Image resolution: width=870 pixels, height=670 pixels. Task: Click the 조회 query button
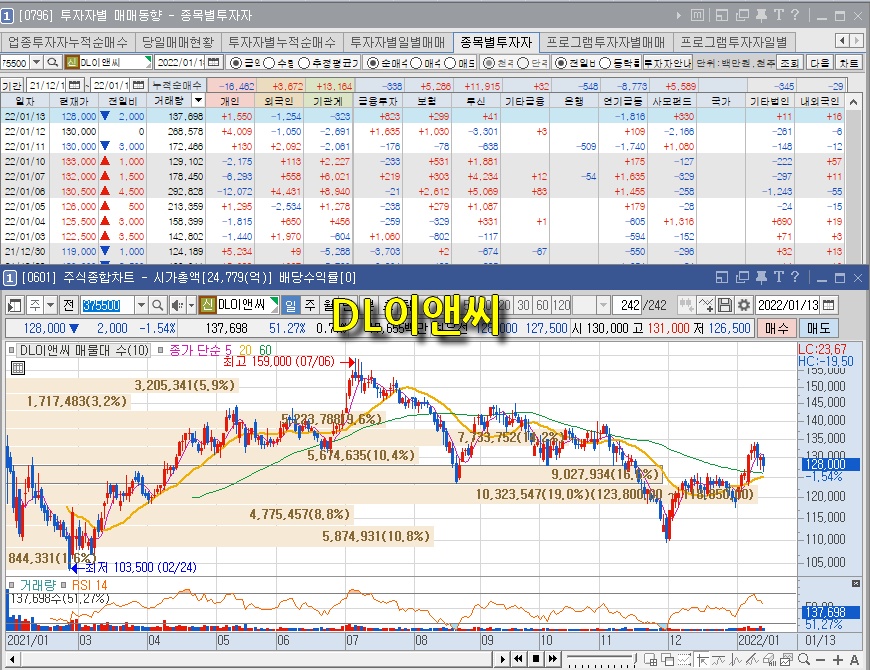point(789,63)
